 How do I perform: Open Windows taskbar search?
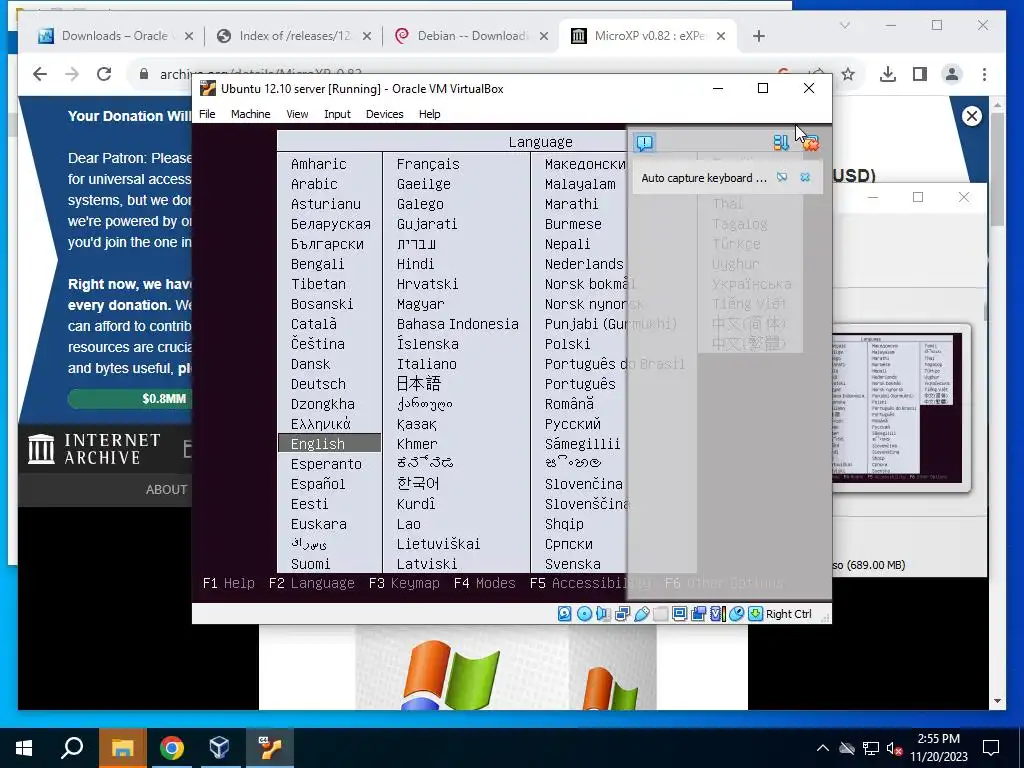click(72, 748)
